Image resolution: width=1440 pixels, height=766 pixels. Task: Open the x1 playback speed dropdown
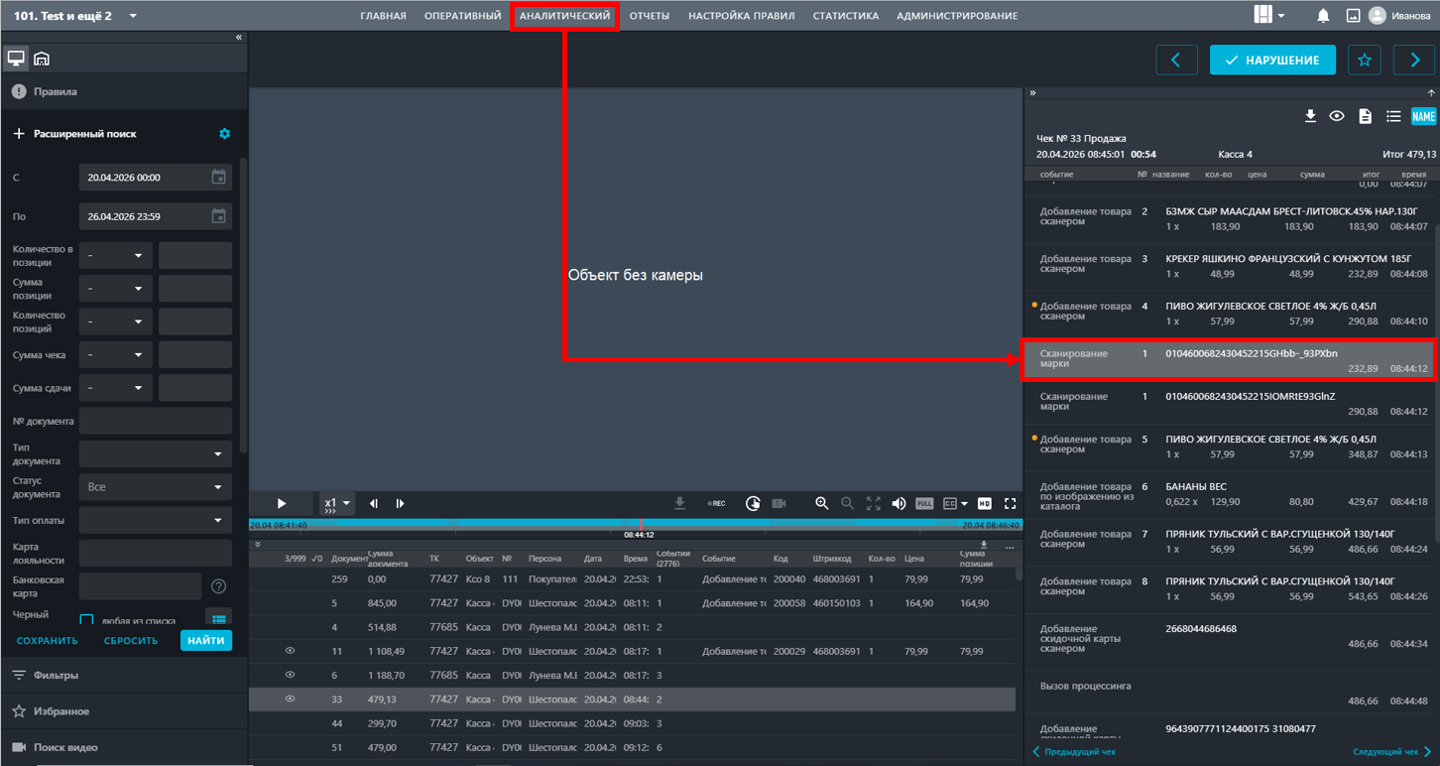coord(337,503)
